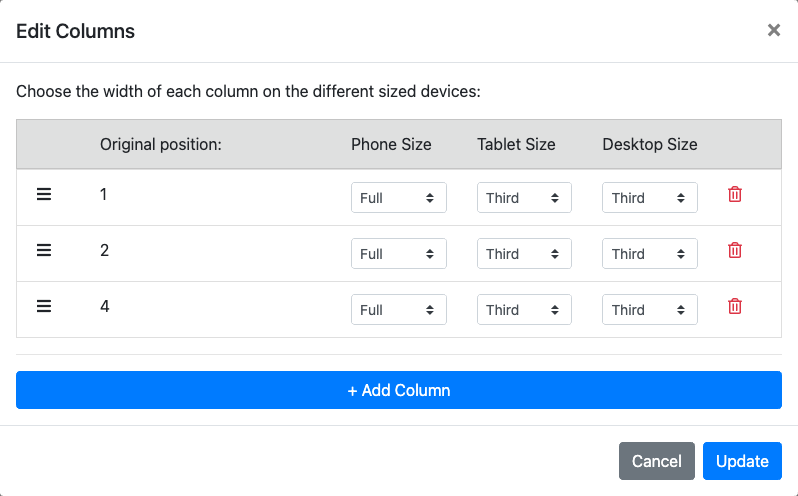
Task: Open Phone Size dropdown for column 2
Action: (x=398, y=254)
